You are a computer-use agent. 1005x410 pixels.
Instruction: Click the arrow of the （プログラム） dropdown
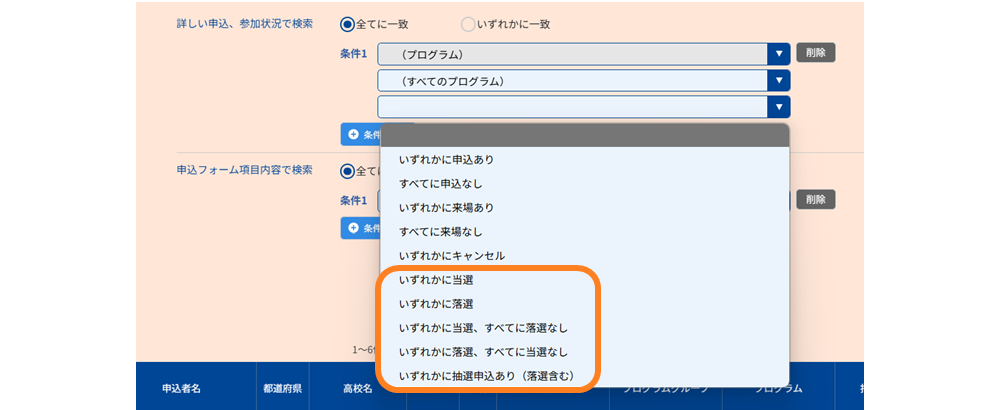(x=779, y=54)
